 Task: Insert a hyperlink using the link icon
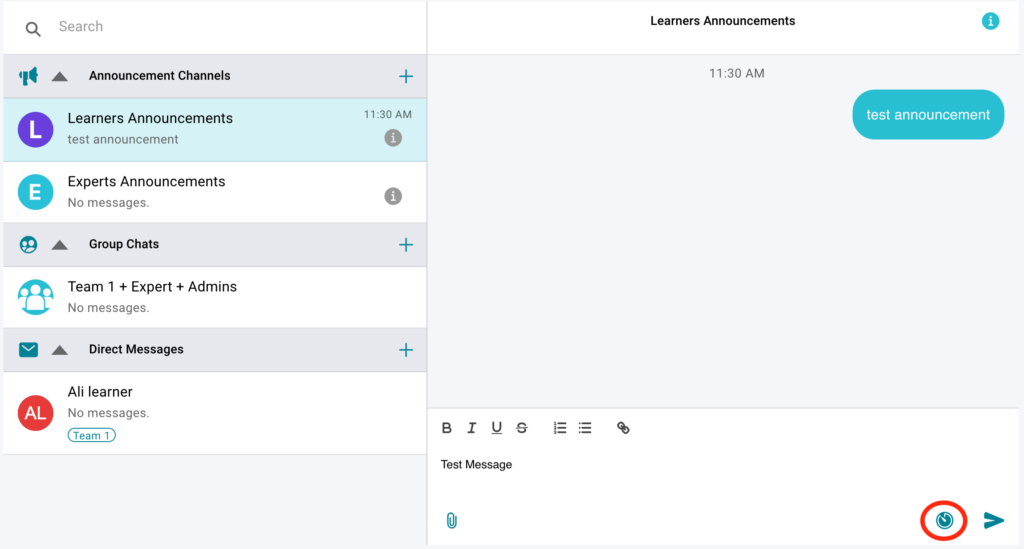coord(623,428)
